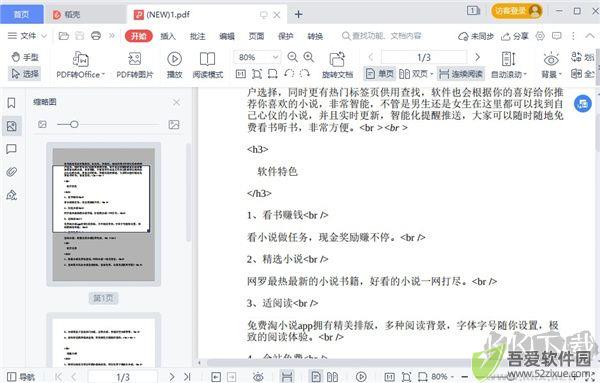
Task: Rotate page clockwise icon
Action: (305, 73)
